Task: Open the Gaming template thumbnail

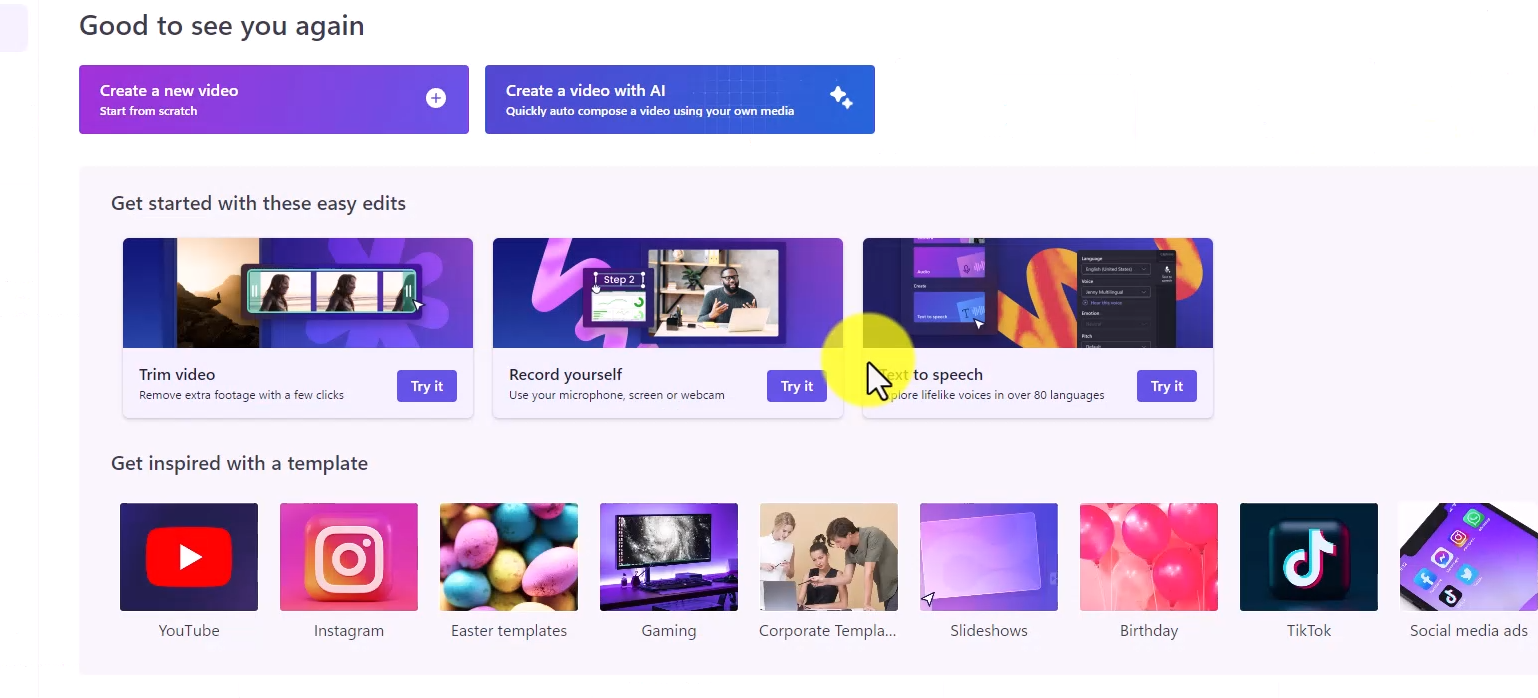Action: [x=669, y=557]
